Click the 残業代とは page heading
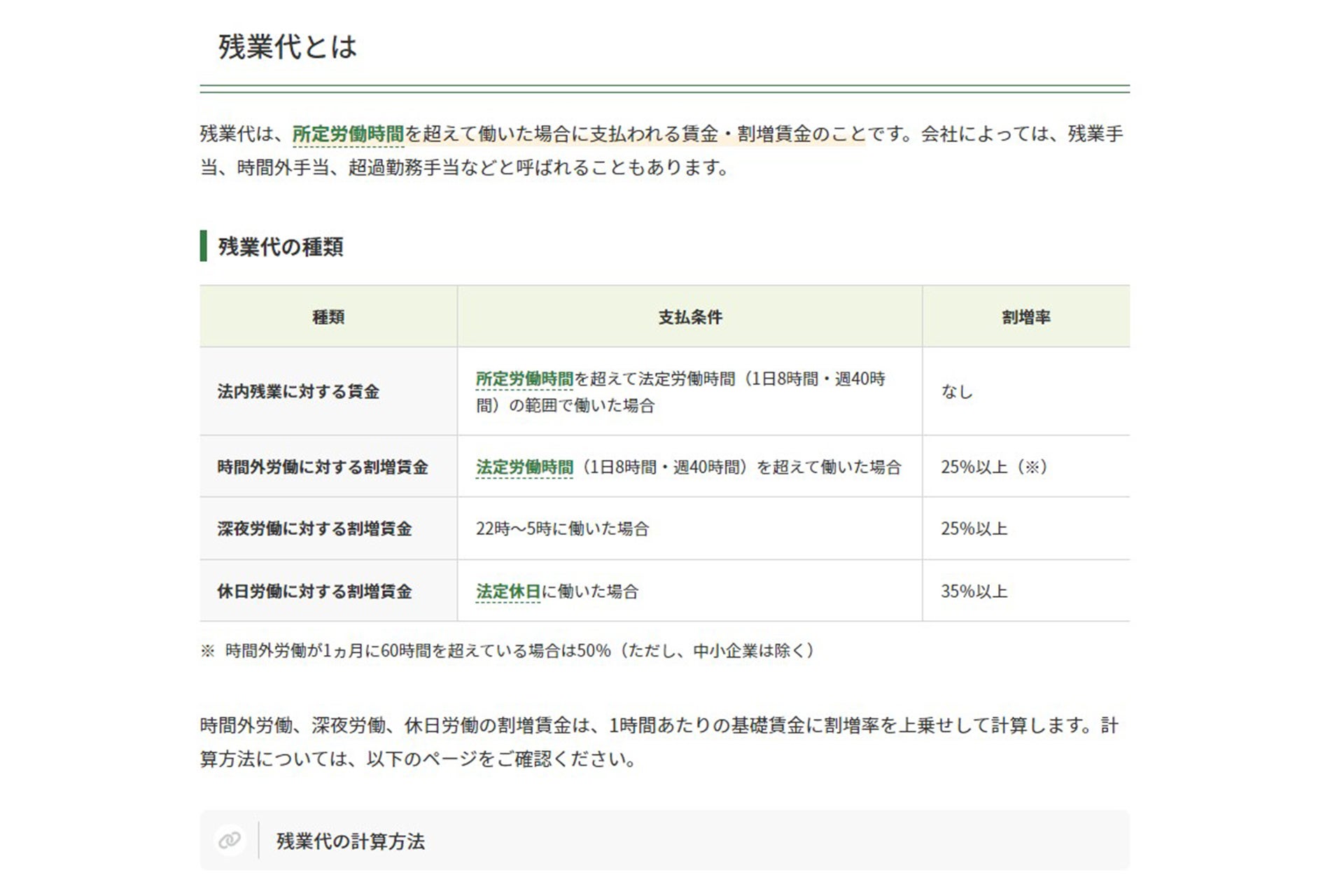1344x896 pixels. 288,47
